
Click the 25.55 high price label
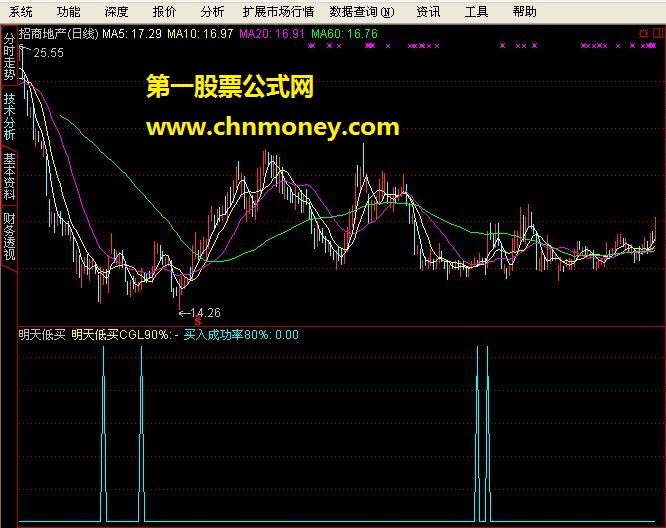pos(48,53)
